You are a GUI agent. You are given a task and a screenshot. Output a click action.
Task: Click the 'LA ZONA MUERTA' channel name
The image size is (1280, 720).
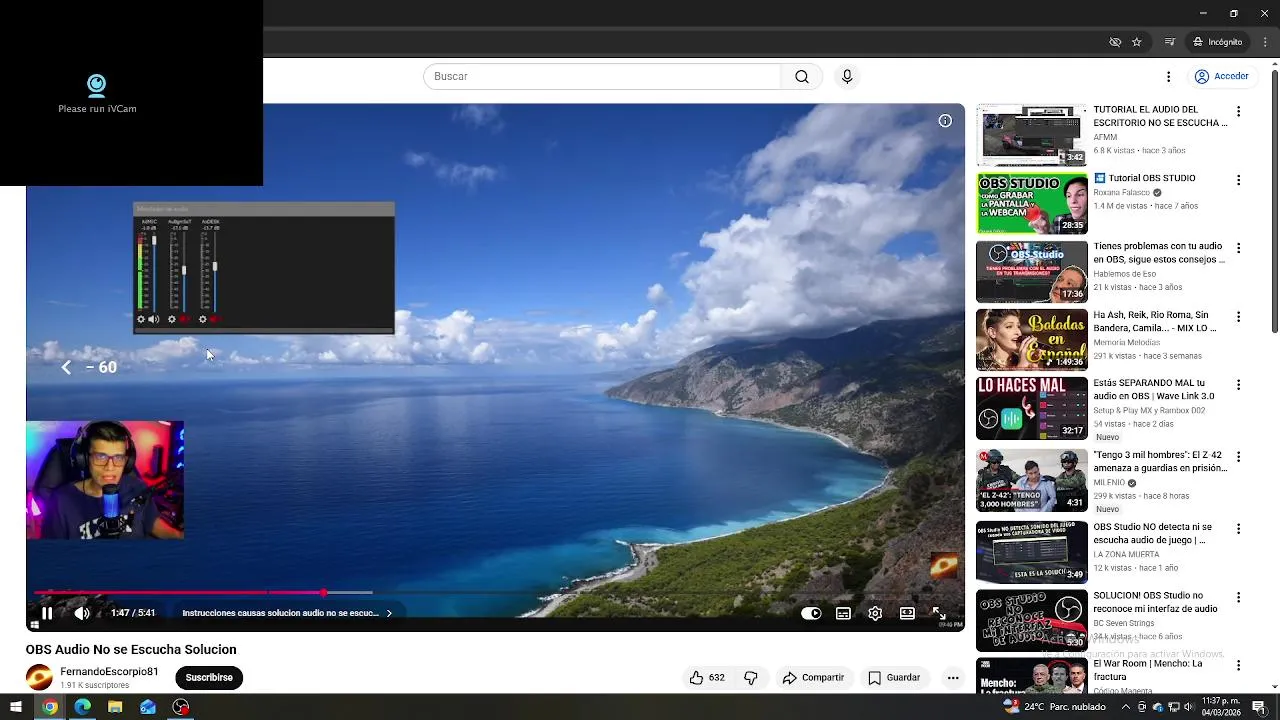click(1126, 555)
